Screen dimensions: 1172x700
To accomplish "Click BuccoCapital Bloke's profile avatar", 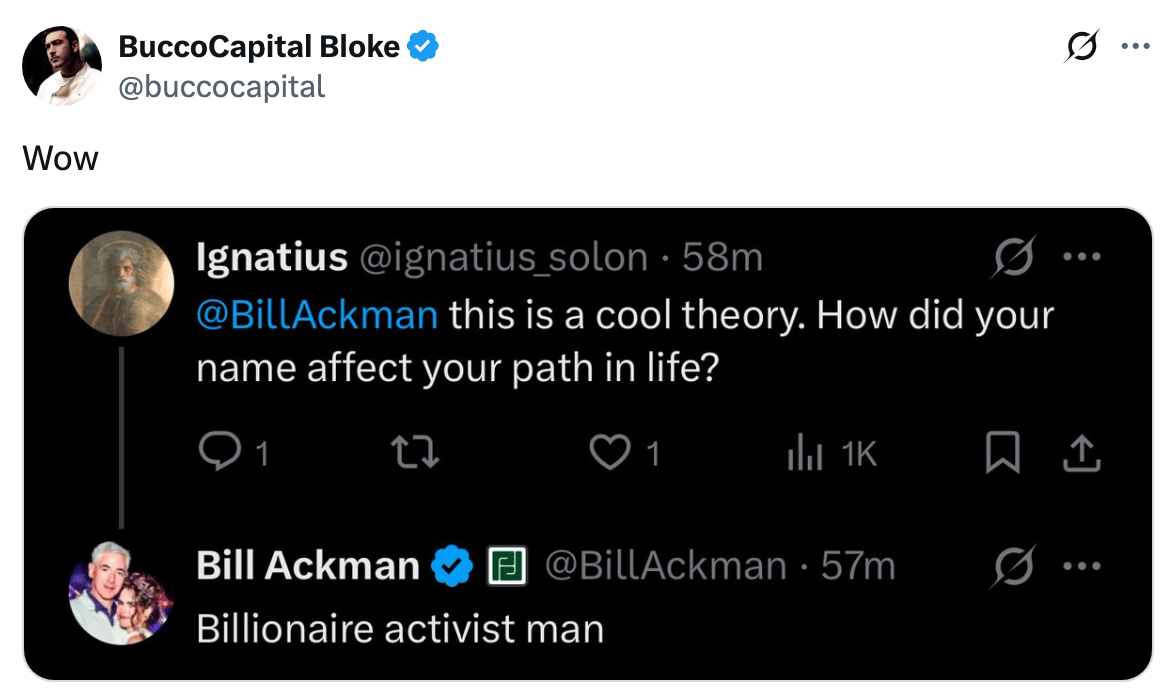I will pos(62,66).
